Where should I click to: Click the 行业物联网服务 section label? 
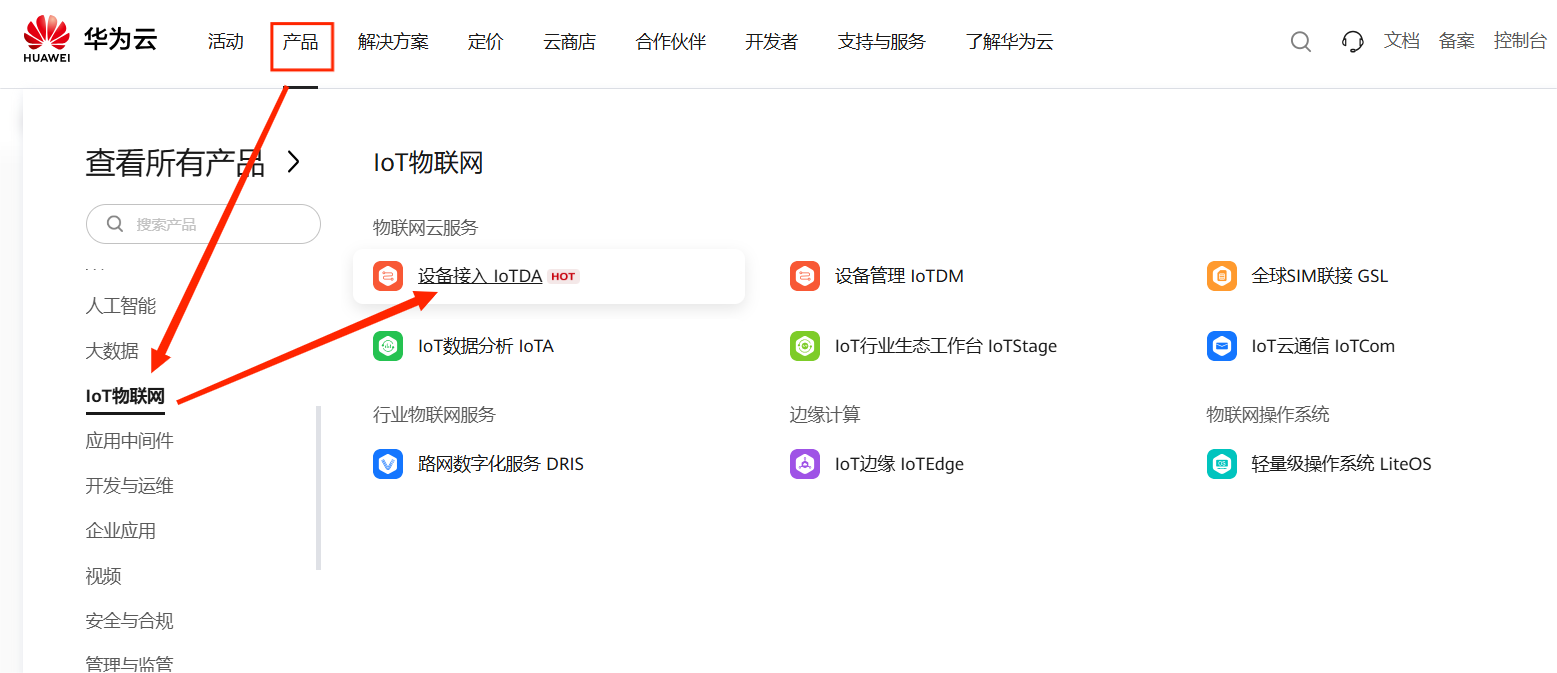click(434, 414)
